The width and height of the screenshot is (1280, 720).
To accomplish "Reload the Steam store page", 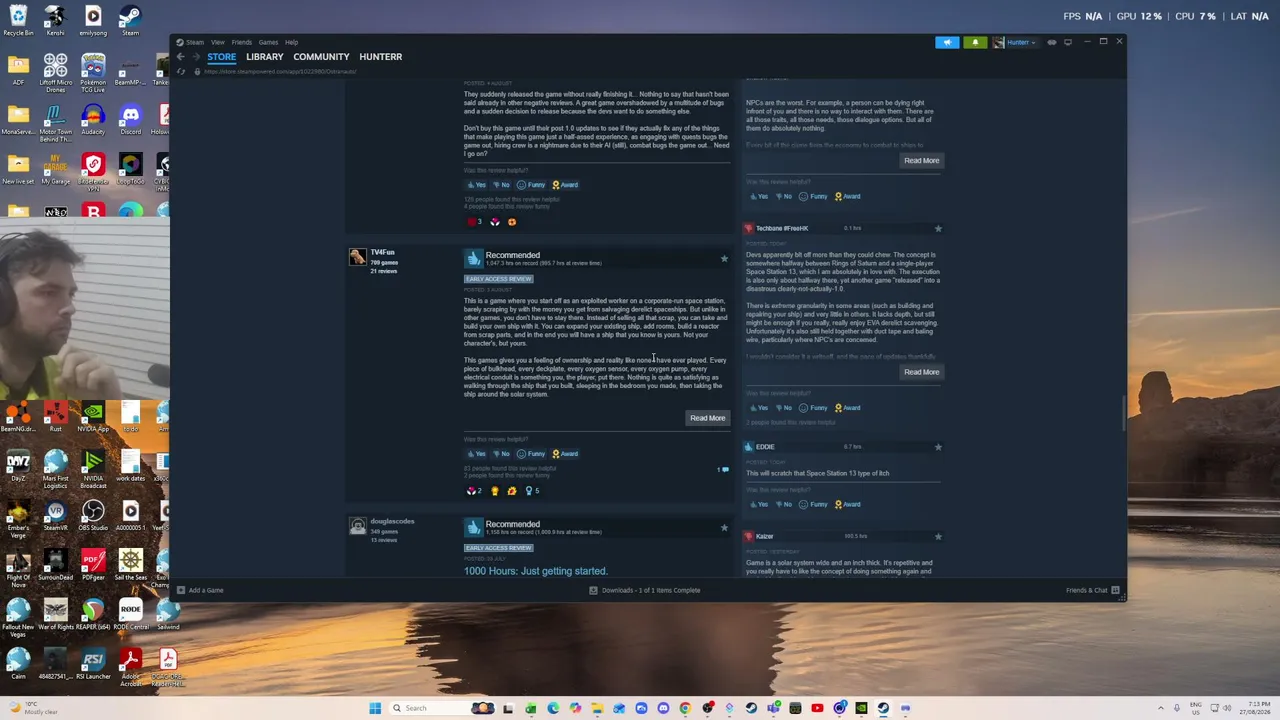I will tap(181, 72).
